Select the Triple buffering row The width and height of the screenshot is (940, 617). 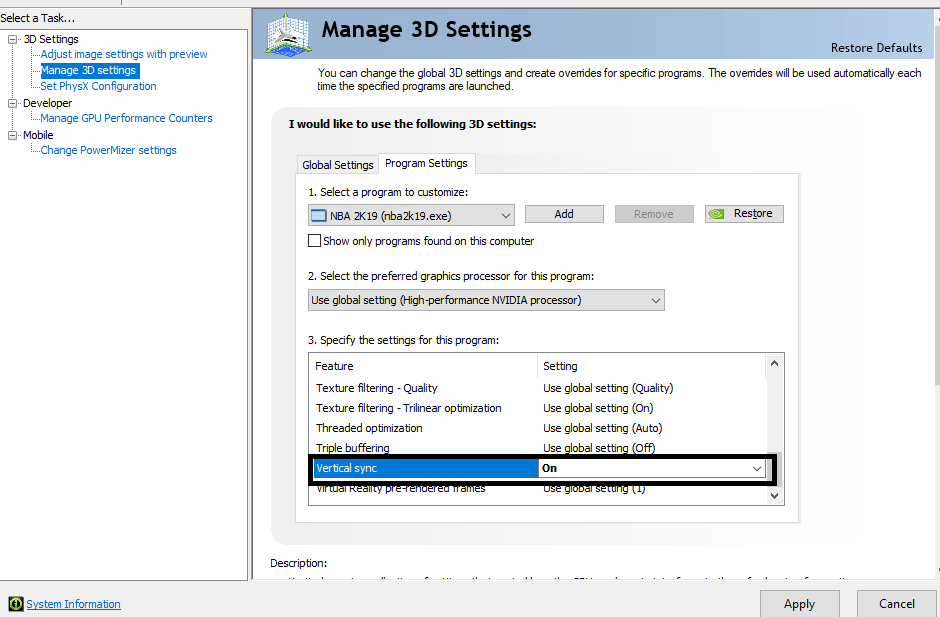coord(539,447)
